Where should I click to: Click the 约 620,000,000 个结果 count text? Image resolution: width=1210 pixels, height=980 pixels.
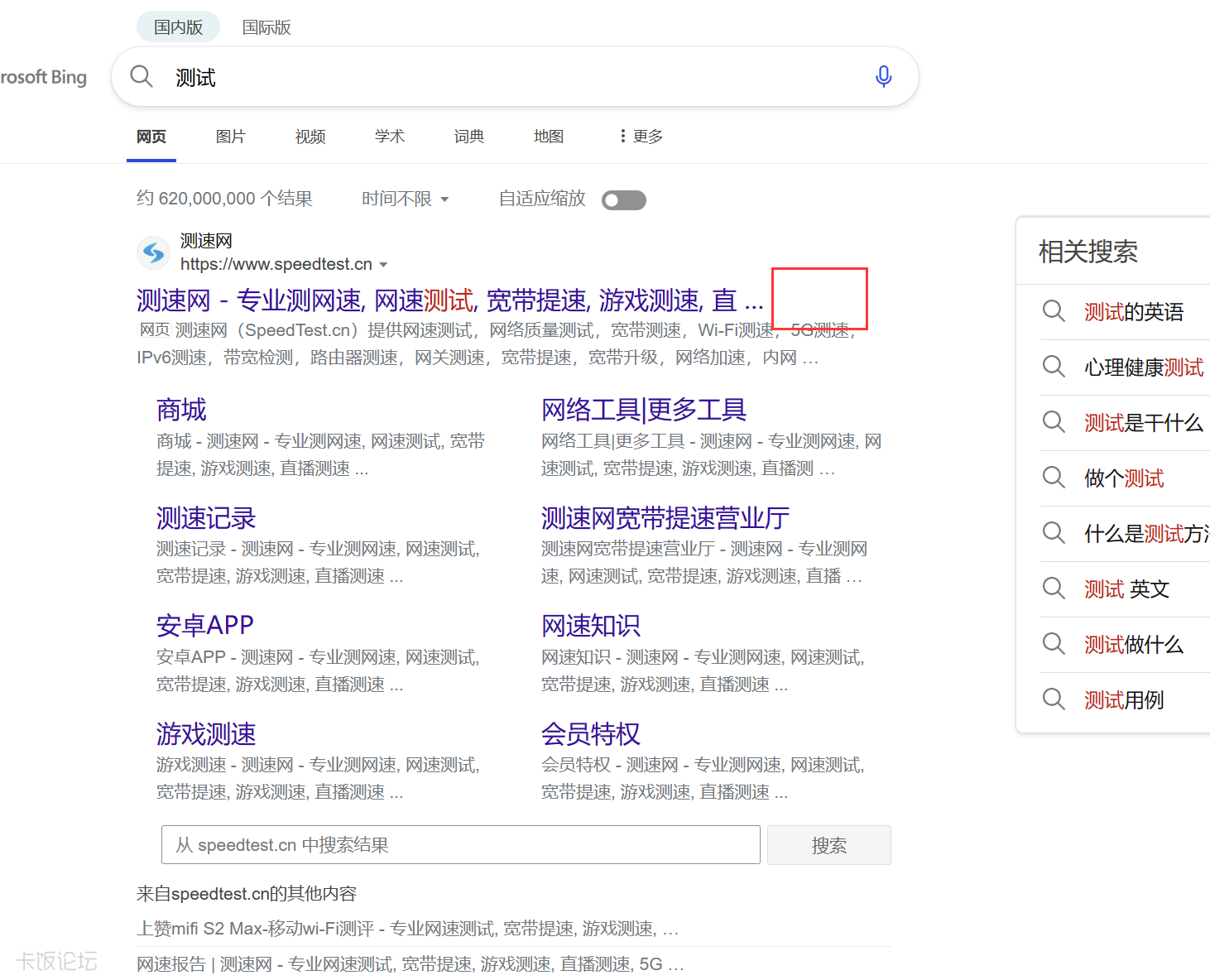coord(224,199)
